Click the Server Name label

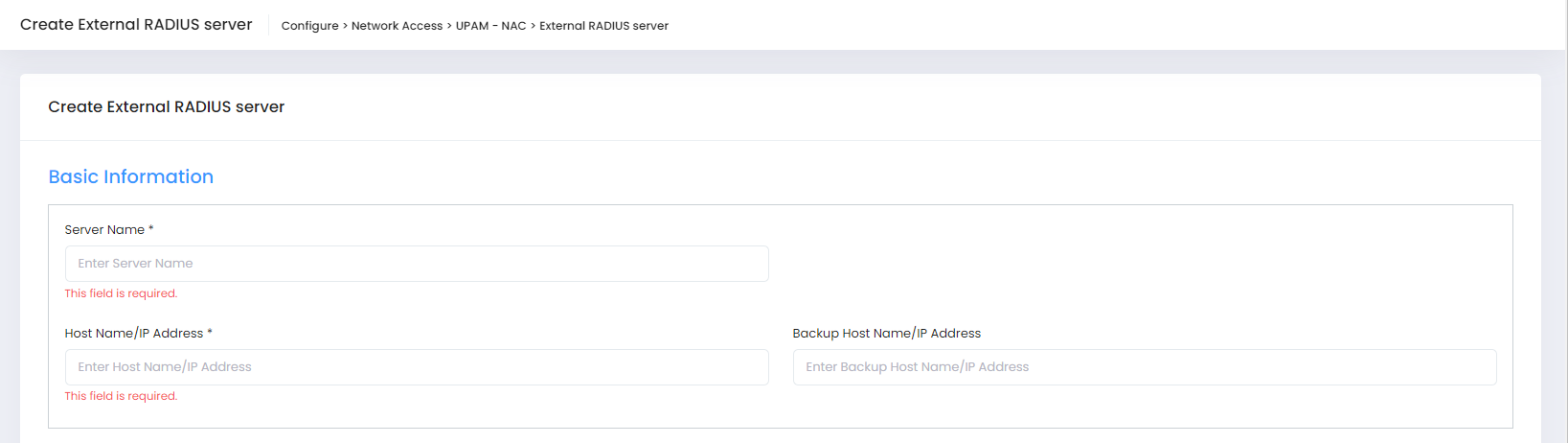(x=104, y=230)
